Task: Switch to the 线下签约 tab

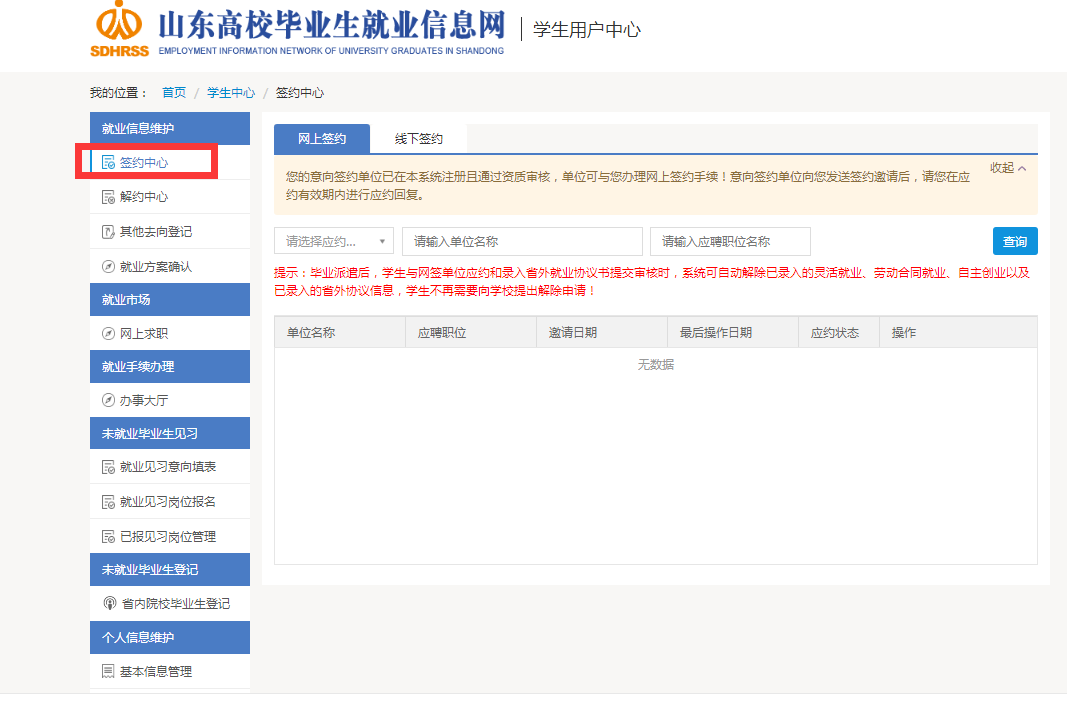Action: (418, 139)
